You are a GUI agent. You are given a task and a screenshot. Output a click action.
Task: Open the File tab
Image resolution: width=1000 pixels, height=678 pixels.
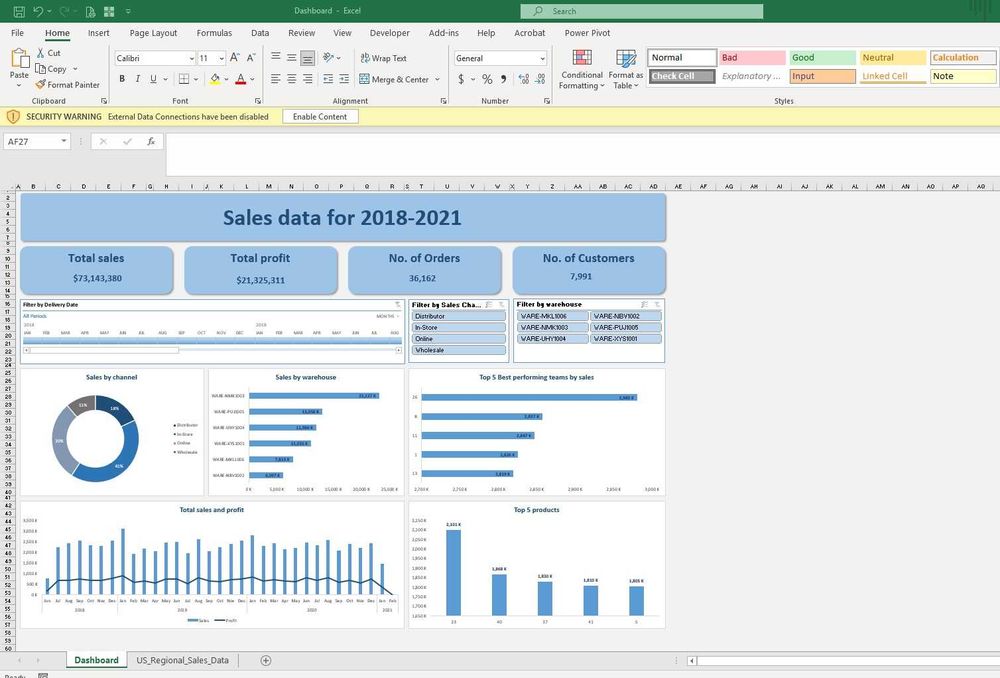click(17, 33)
